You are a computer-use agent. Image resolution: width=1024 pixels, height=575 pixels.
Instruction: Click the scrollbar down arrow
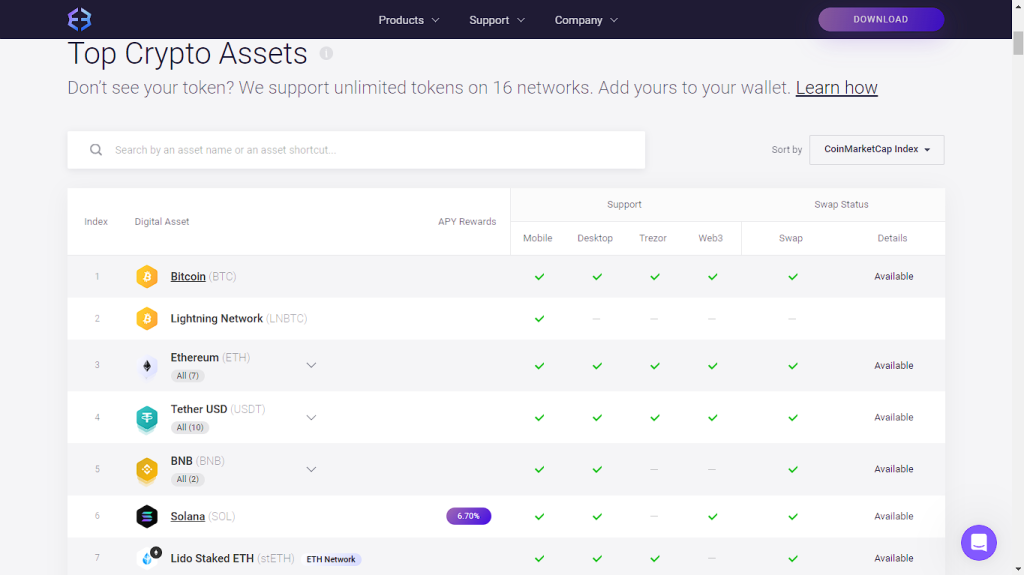1018,570
